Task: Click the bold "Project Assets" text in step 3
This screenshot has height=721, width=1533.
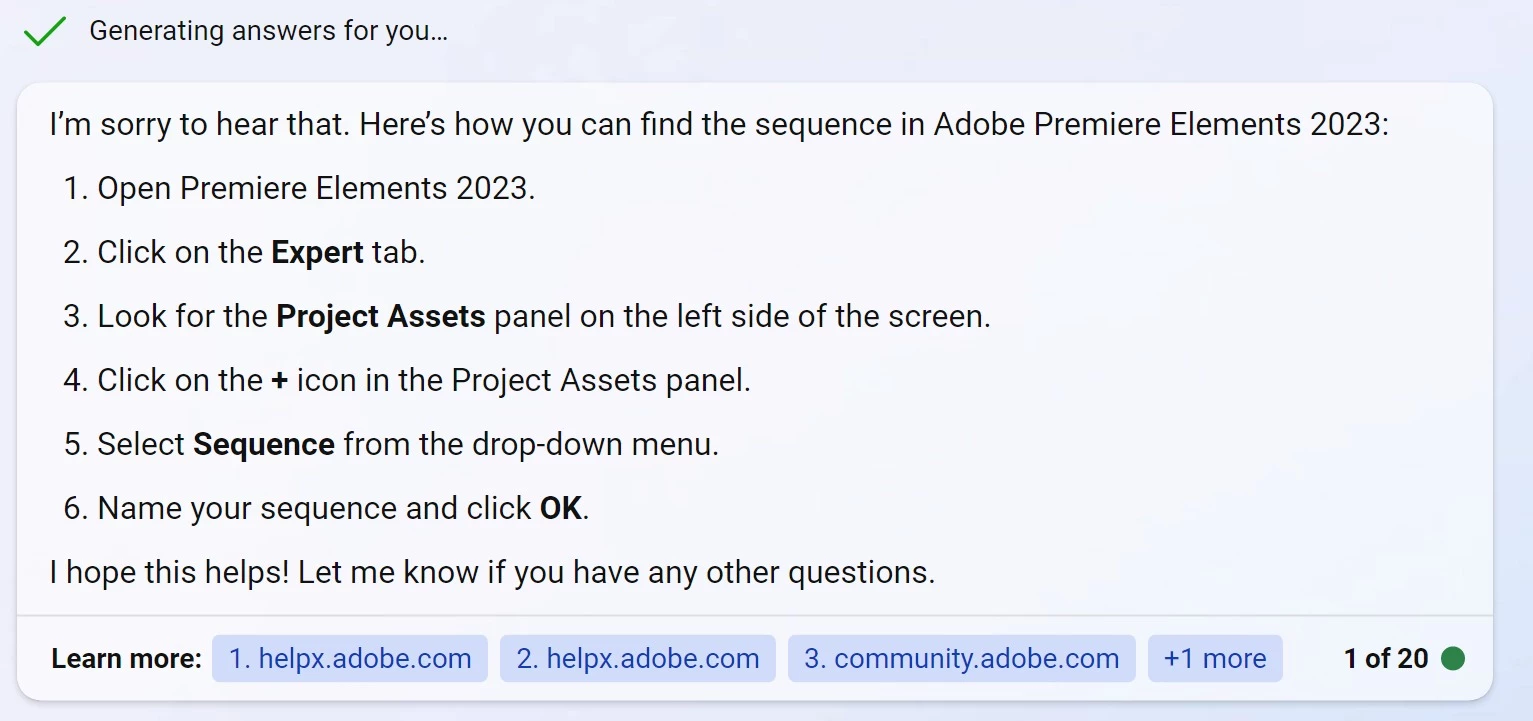Action: point(381,316)
